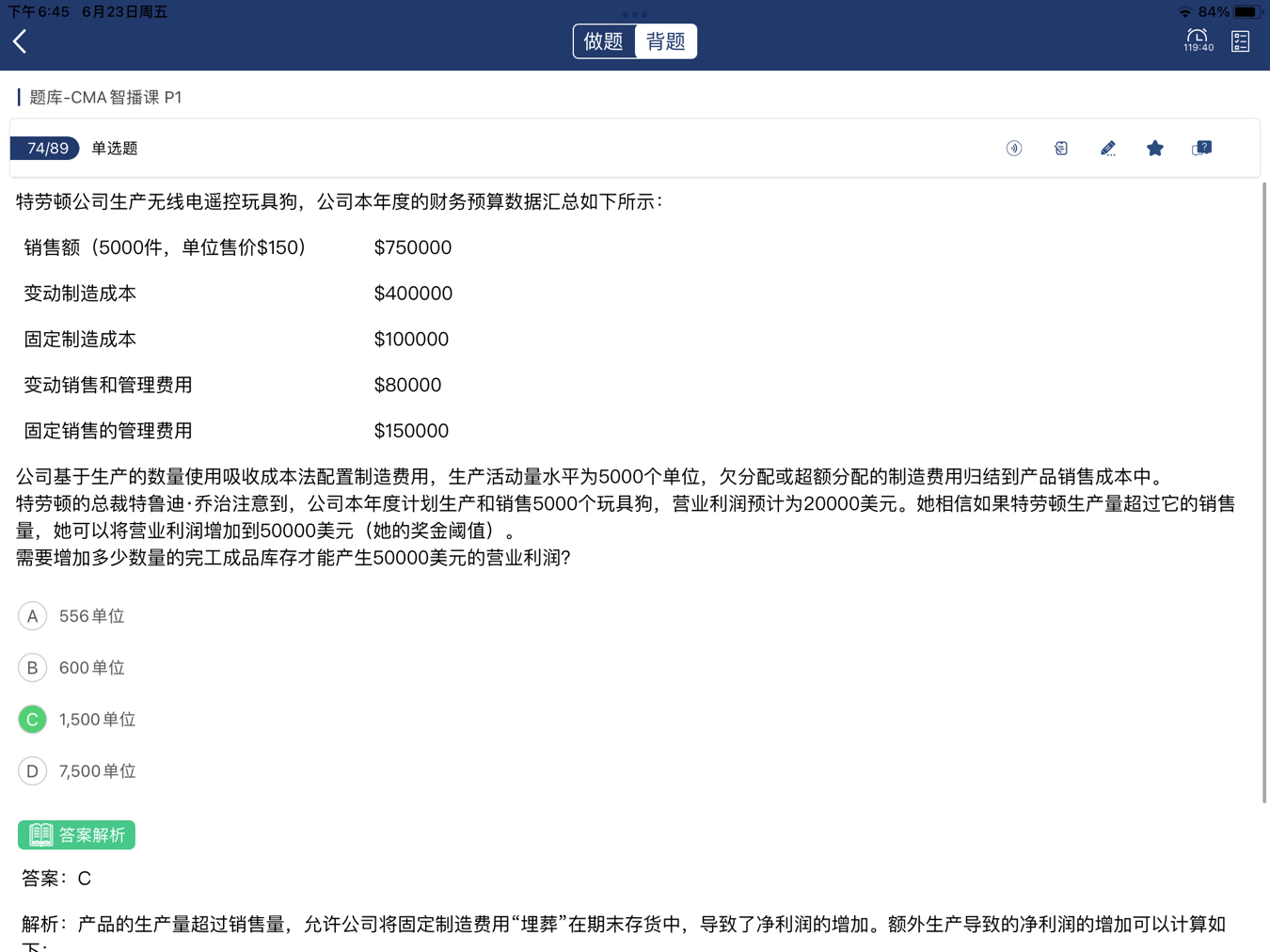
Task: Open the notepad with pen icon
Action: (1061, 149)
